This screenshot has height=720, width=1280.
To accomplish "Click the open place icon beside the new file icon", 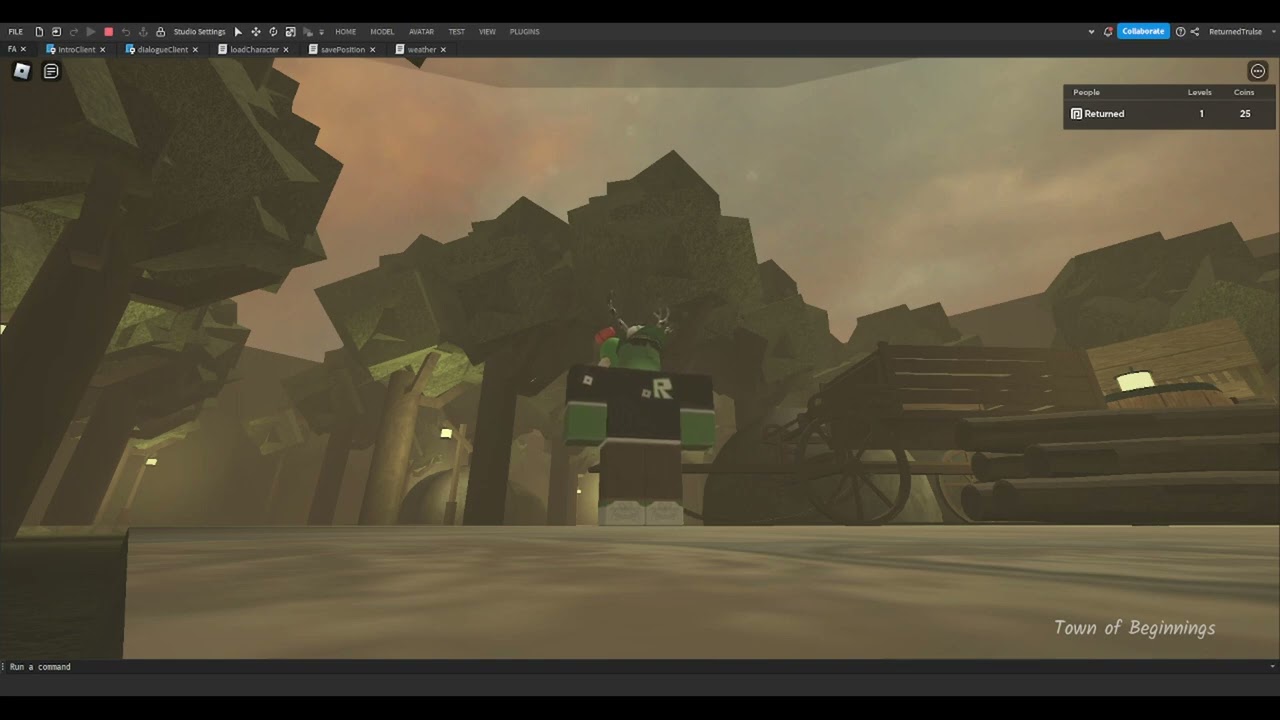I will click(56, 32).
